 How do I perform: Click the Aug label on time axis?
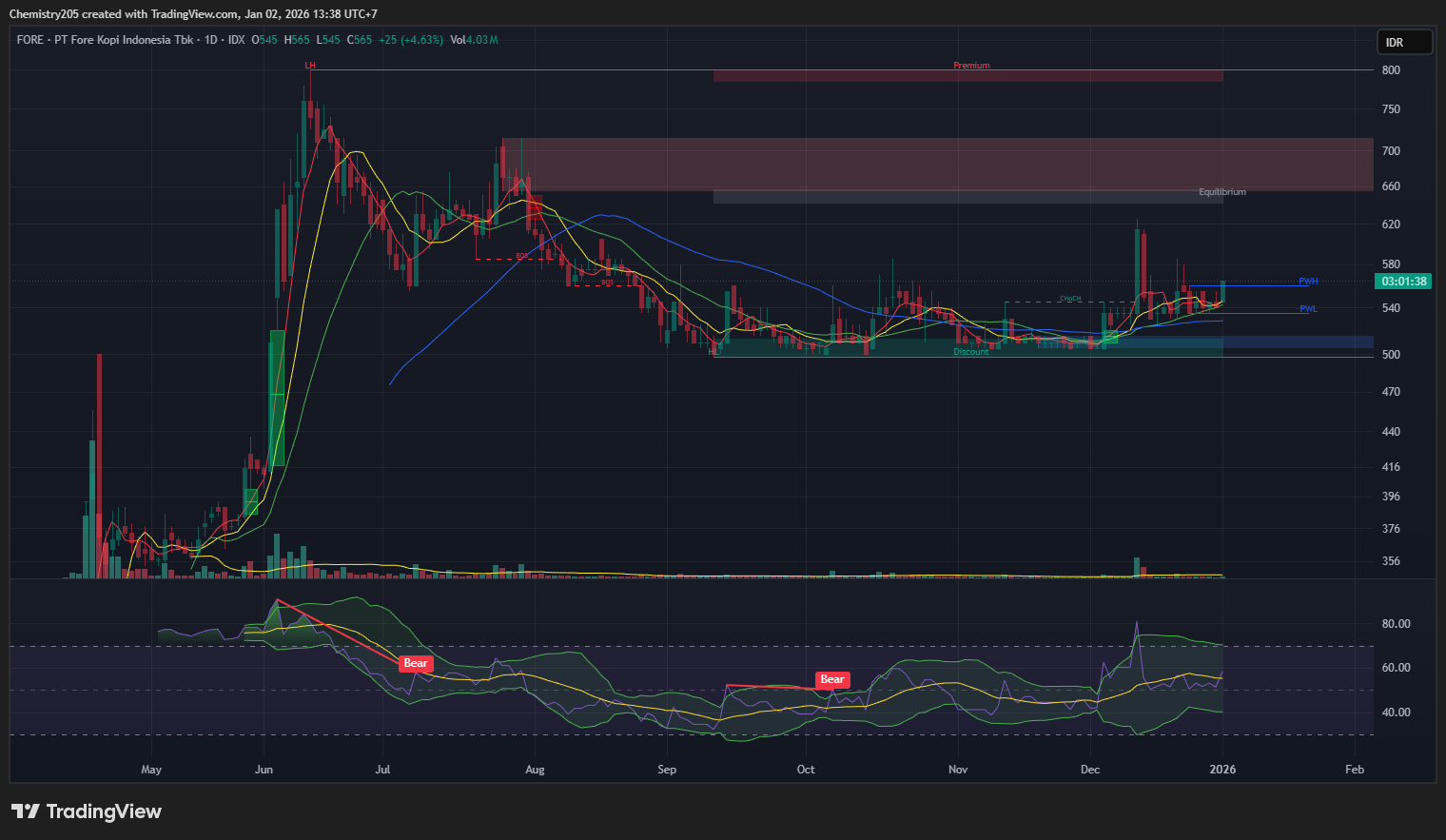point(535,770)
